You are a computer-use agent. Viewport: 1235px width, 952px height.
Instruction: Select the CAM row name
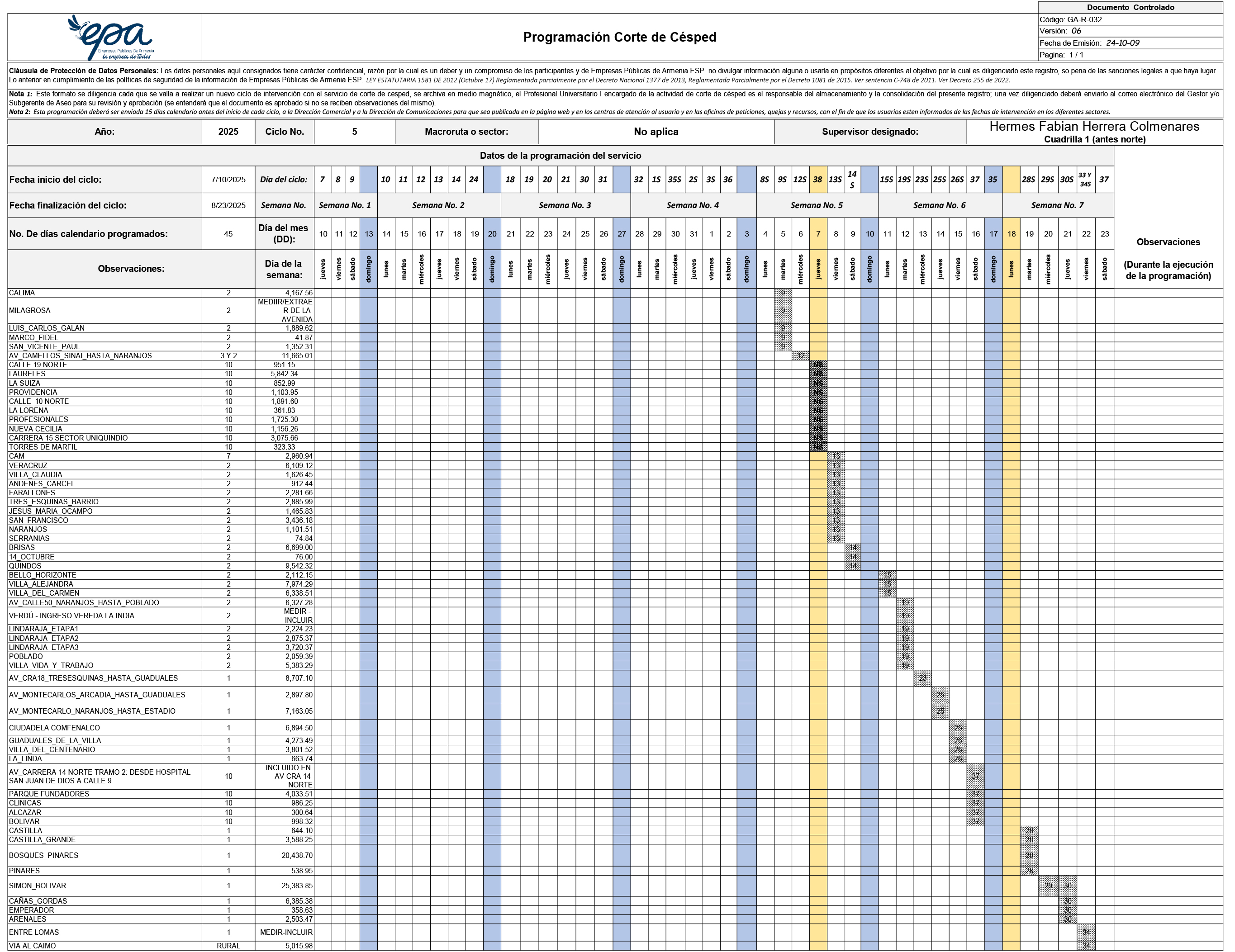click(x=17, y=456)
